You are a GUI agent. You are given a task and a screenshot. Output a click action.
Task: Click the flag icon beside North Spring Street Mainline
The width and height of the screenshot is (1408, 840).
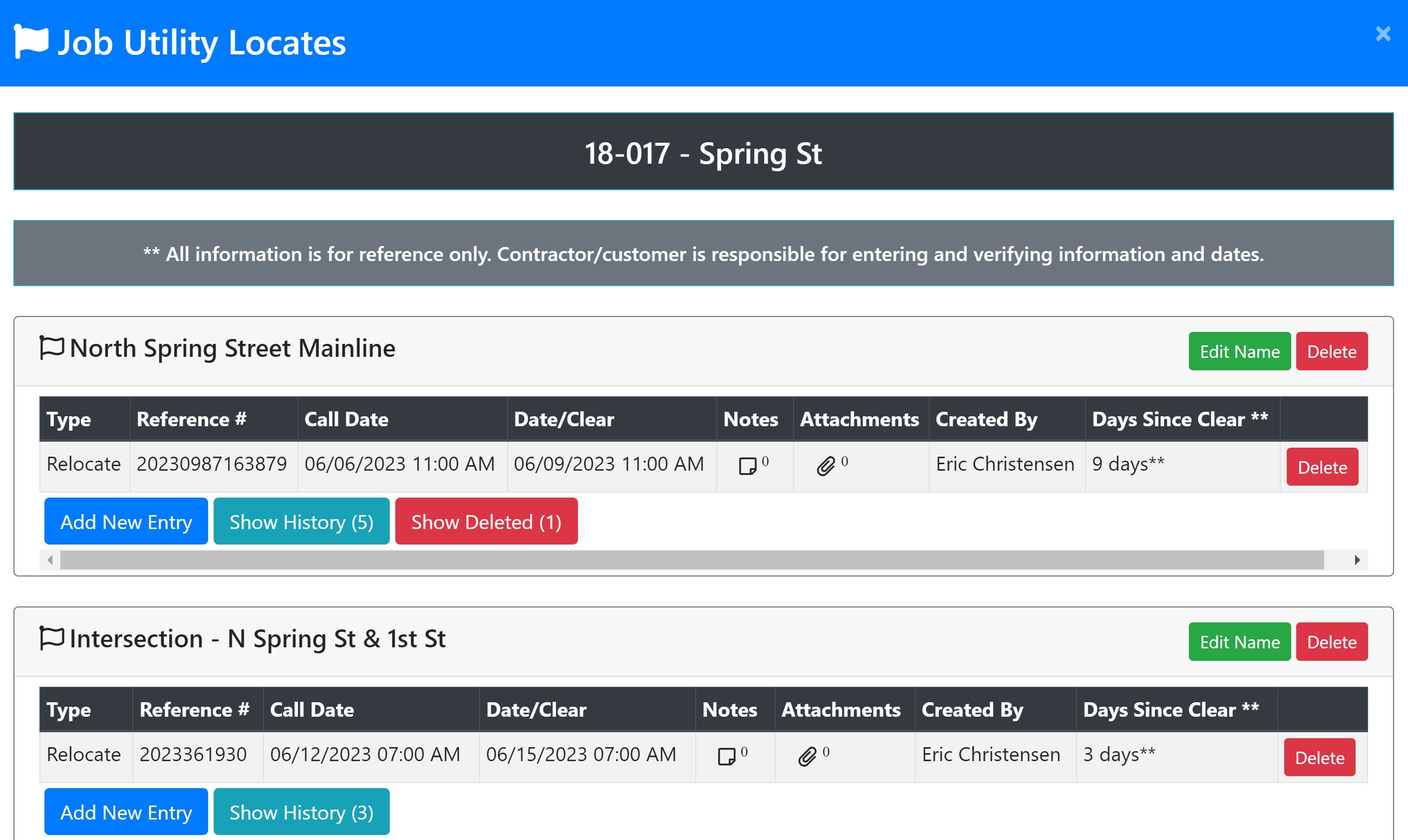pyautogui.click(x=51, y=347)
